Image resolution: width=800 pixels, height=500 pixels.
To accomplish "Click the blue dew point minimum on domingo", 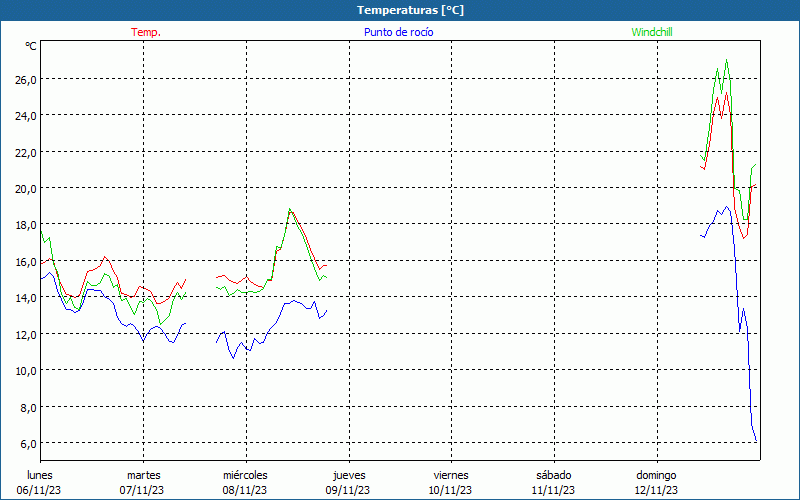I will (x=756, y=441).
